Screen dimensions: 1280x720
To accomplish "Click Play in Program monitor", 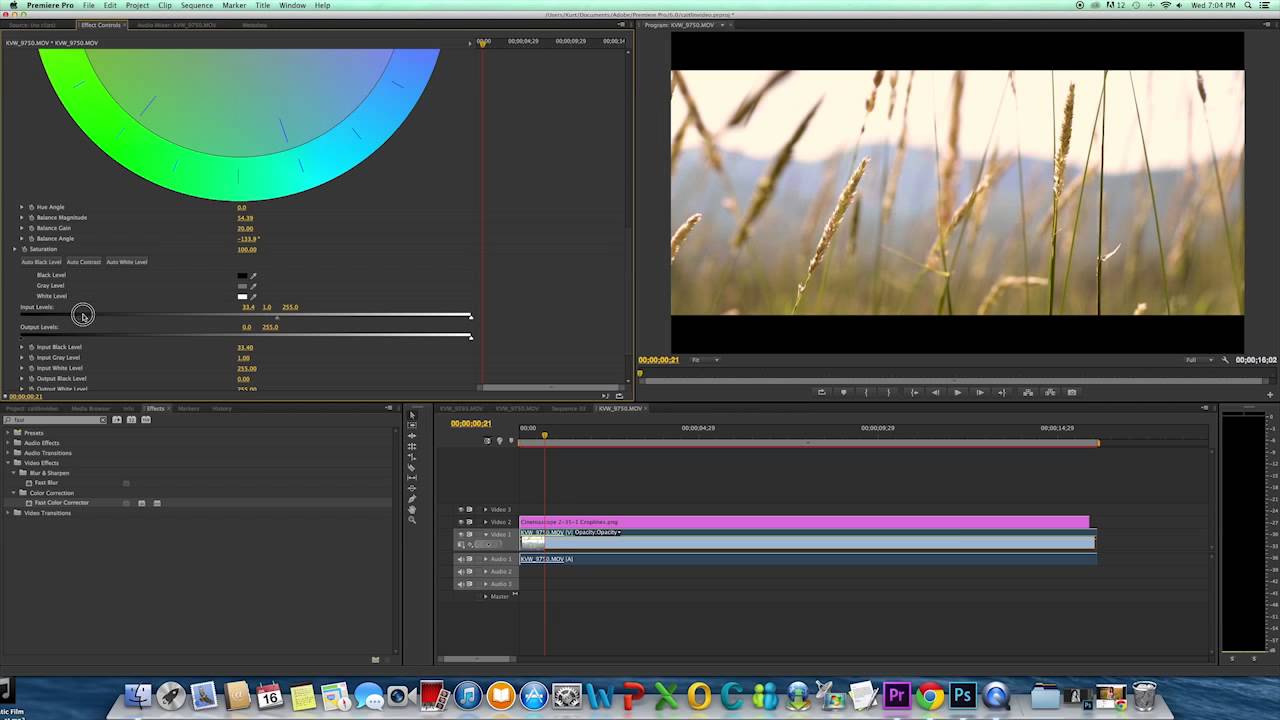I will click(958, 392).
